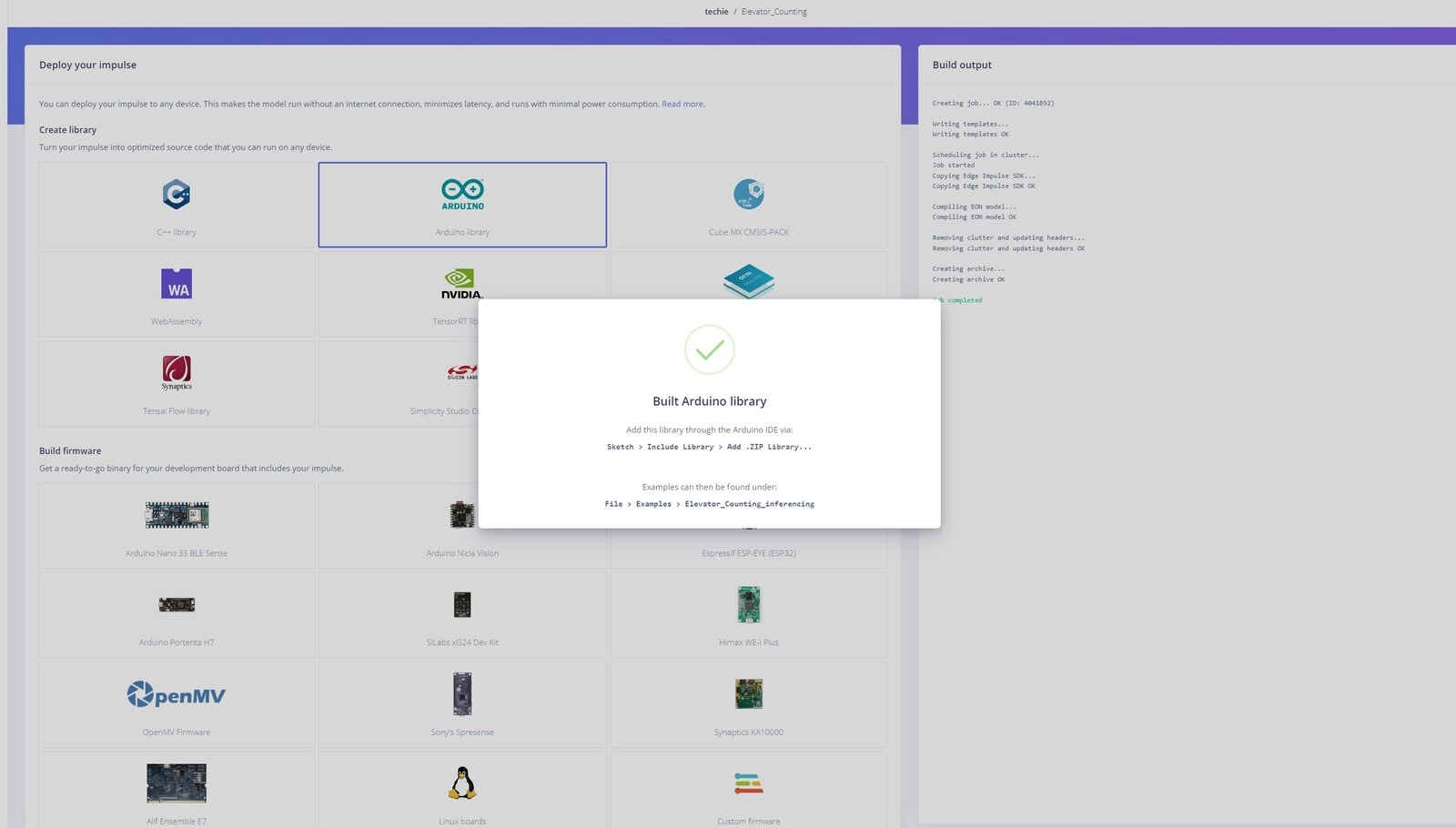Pick the Synaptics Tensai Flow library icon

(x=177, y=373)
